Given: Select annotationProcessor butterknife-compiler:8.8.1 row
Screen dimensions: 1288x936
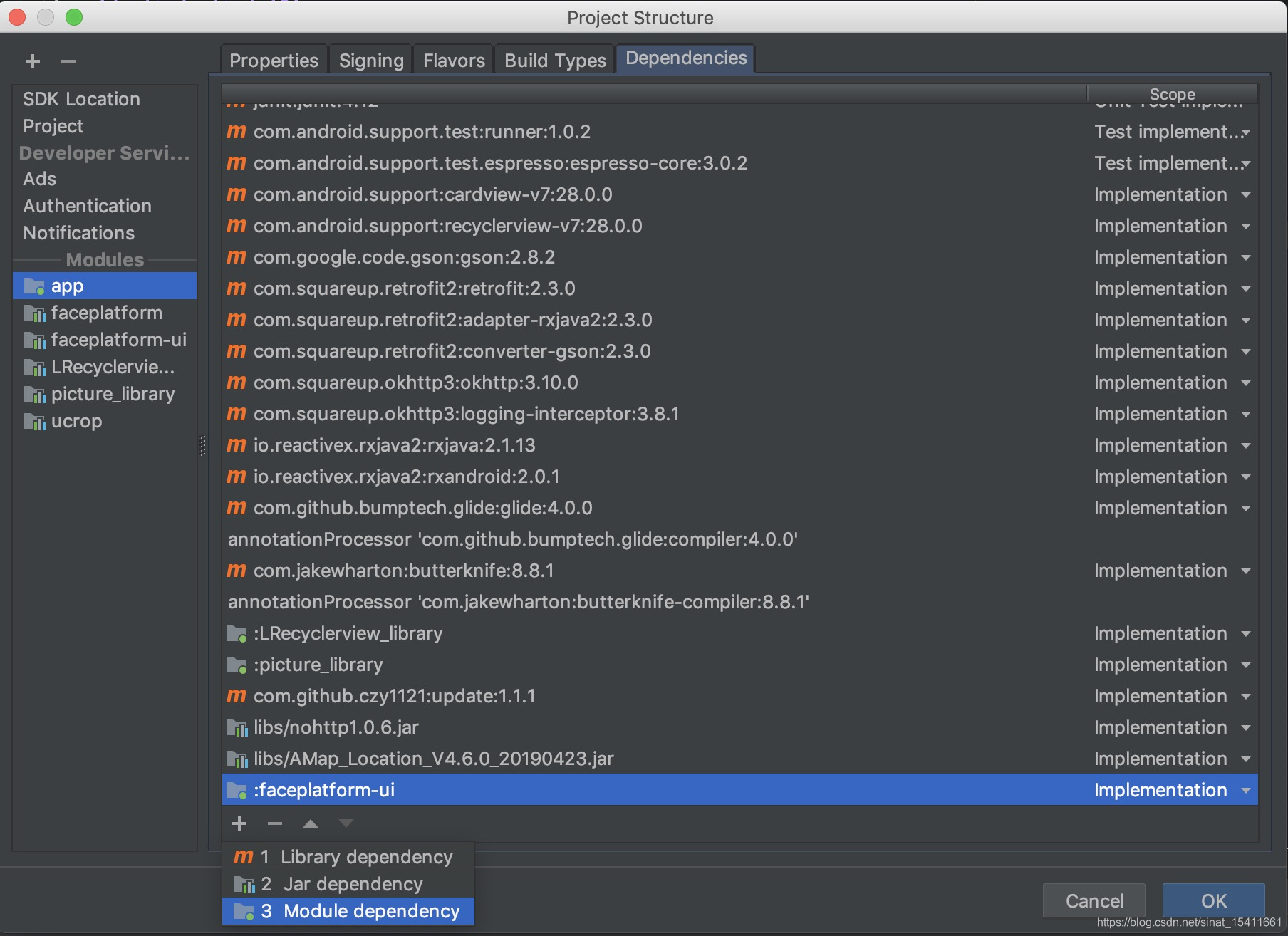Looking at the screenshot, I should [x=739, y=602].
